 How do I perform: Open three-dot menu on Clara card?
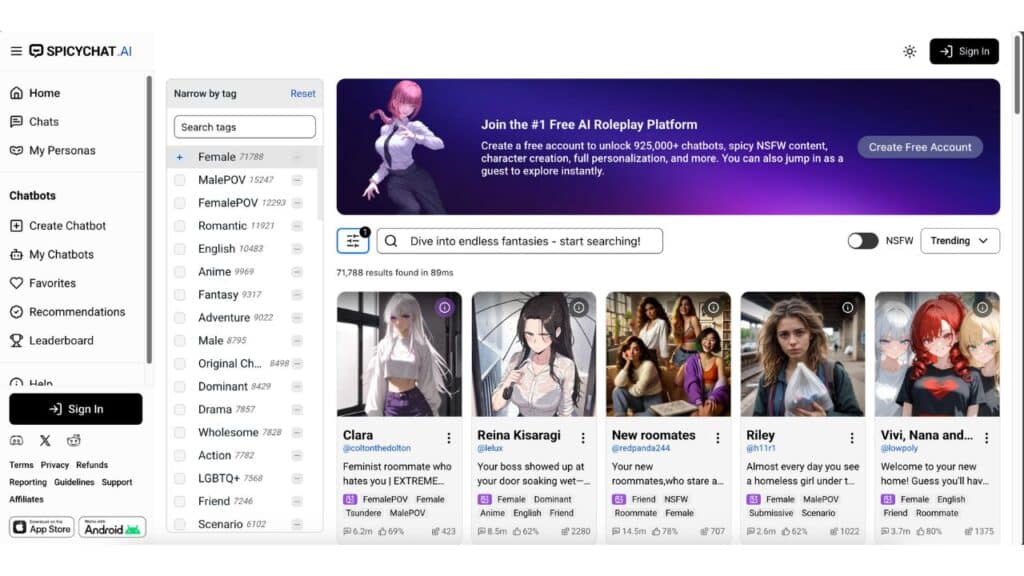[x=449, y=438]
